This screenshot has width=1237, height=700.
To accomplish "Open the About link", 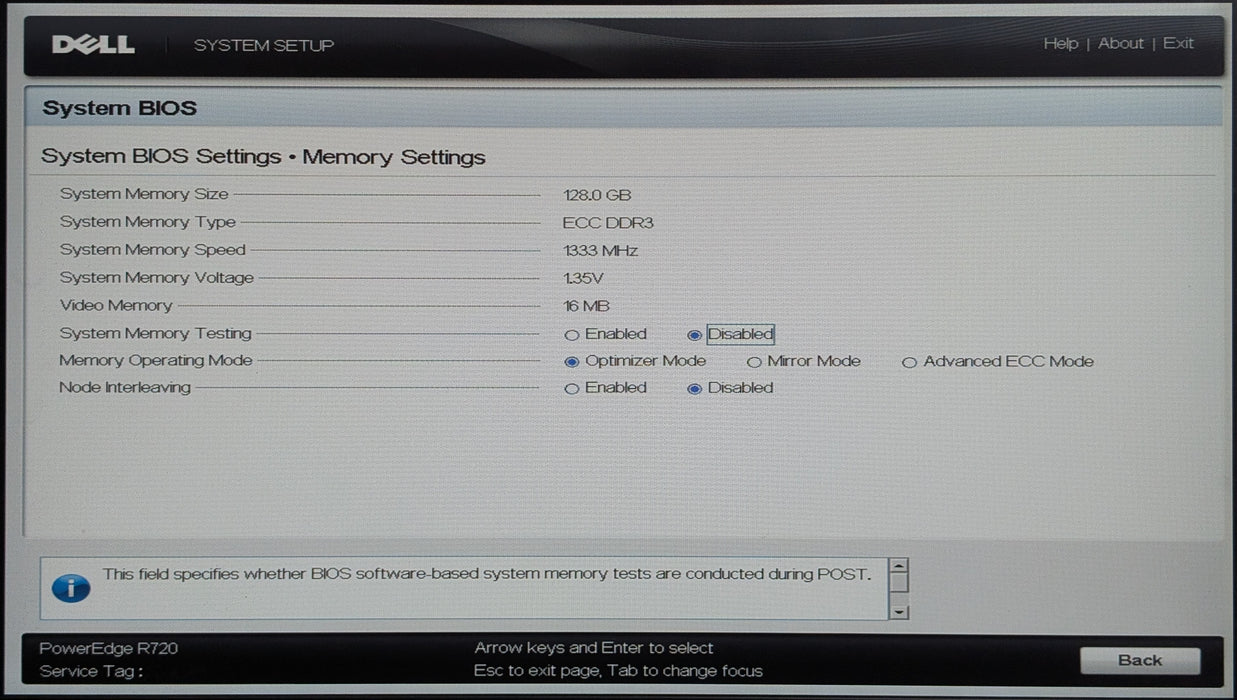I will [1120, 44].
